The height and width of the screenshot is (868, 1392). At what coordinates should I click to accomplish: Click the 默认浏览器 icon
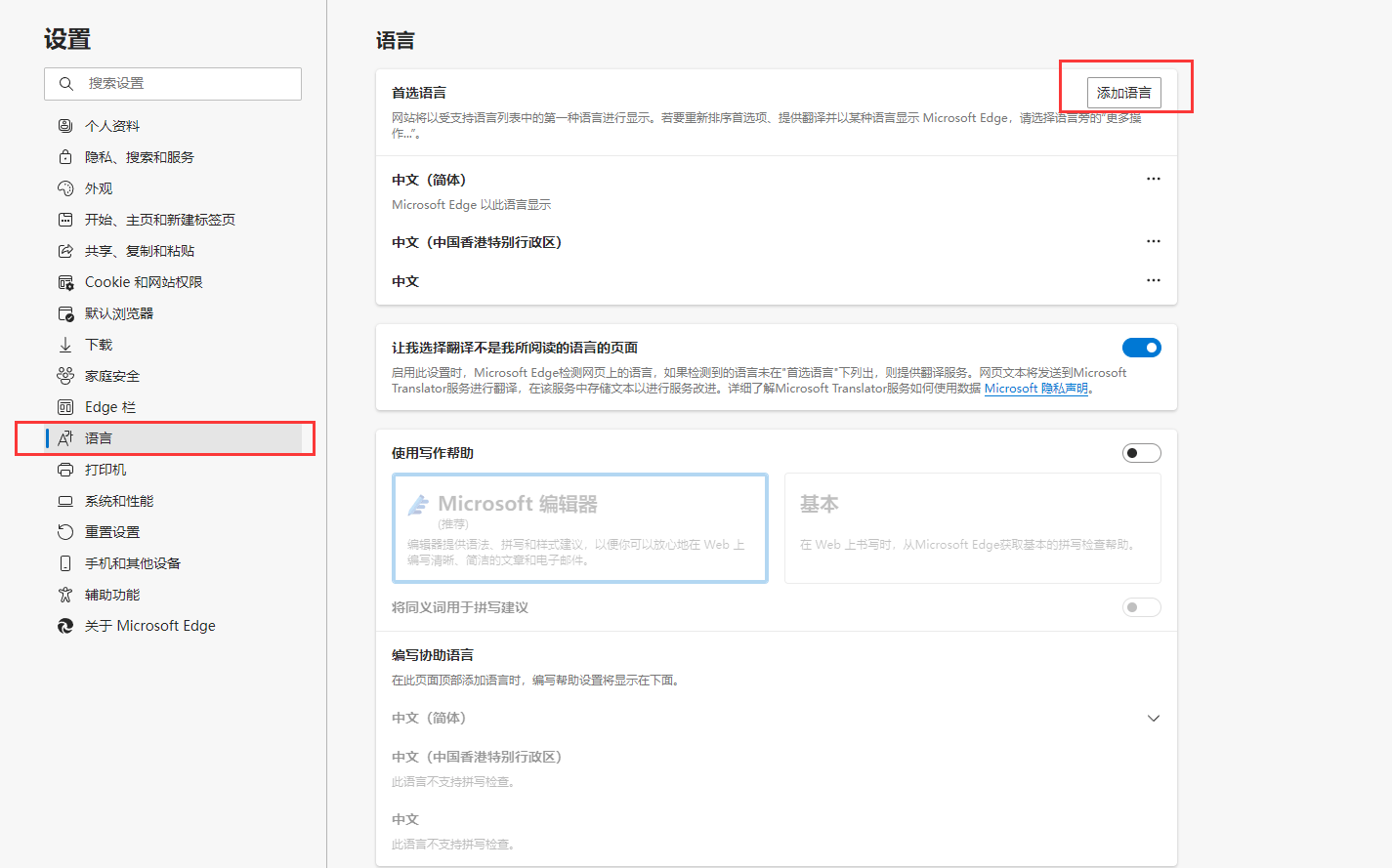65,313
